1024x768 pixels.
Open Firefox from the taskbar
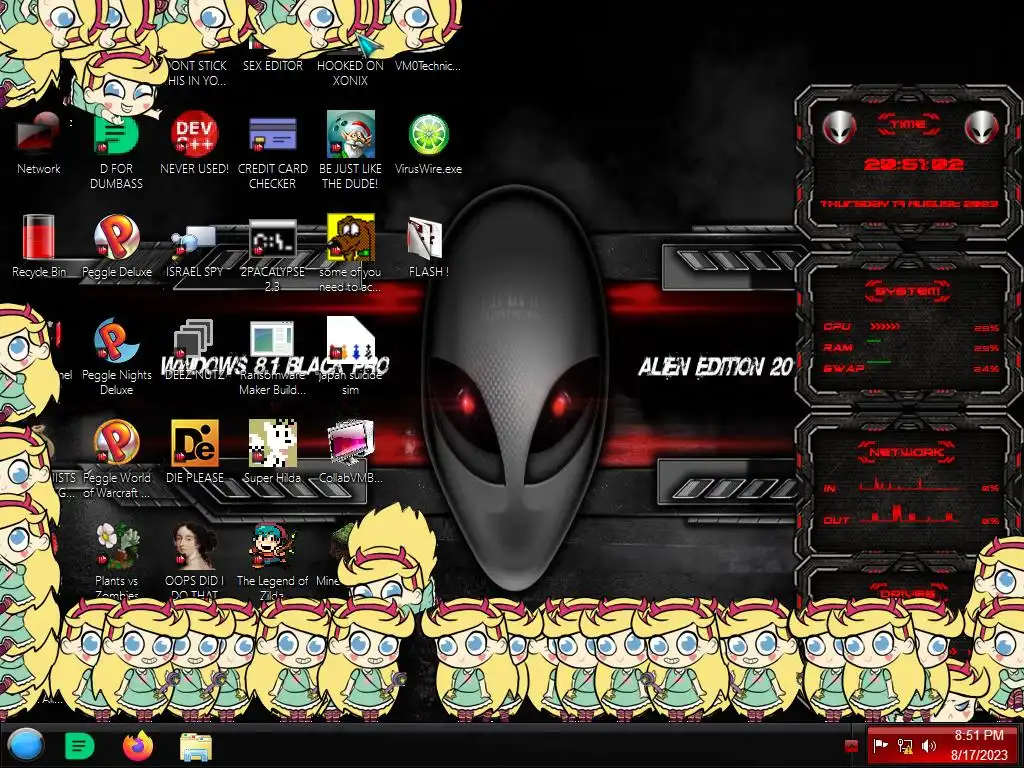137,746
